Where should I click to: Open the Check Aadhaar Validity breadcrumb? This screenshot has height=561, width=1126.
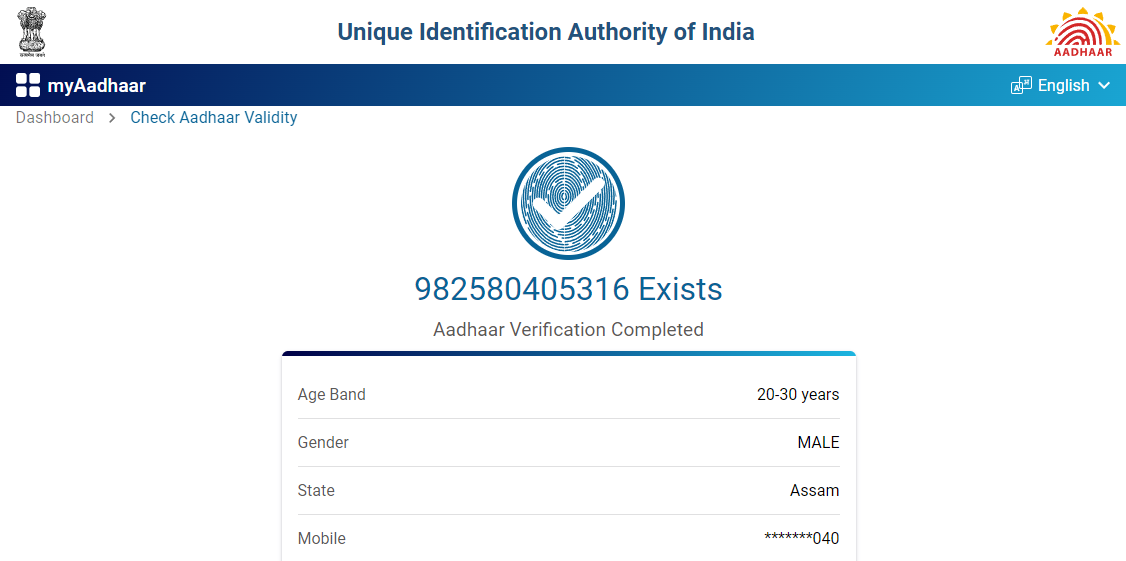pyautogui.click(x=214, y=118)
